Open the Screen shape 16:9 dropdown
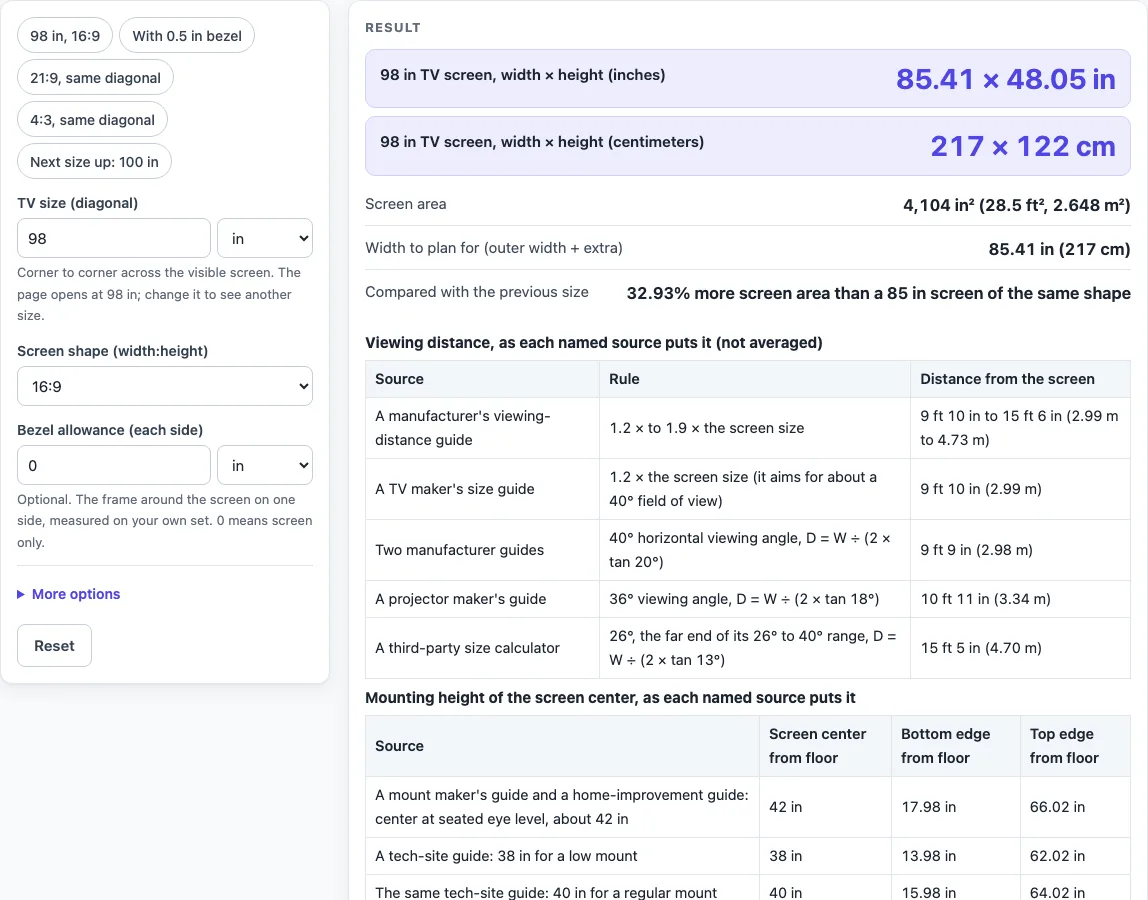Screen dimensions: 1148x900 [x=165, y=386]
